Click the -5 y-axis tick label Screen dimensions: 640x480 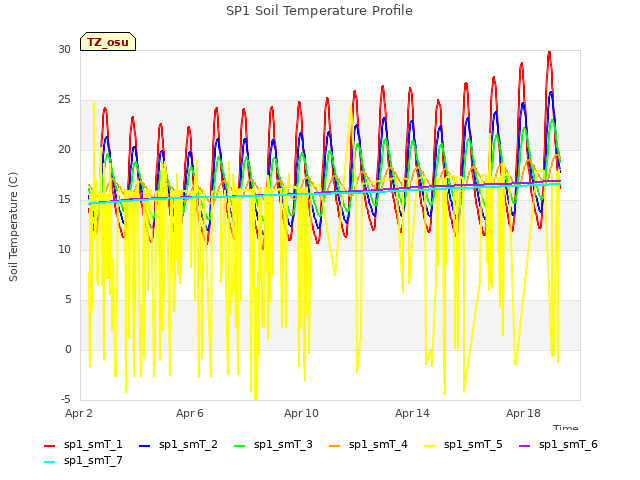click(65, 400)
